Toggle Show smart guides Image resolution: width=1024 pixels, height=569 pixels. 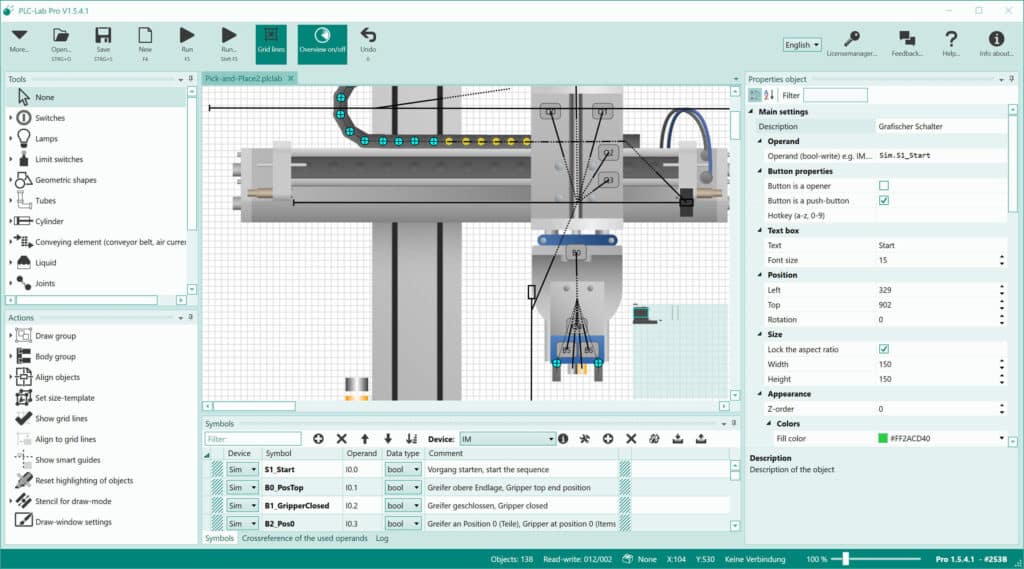click(68, 460)
